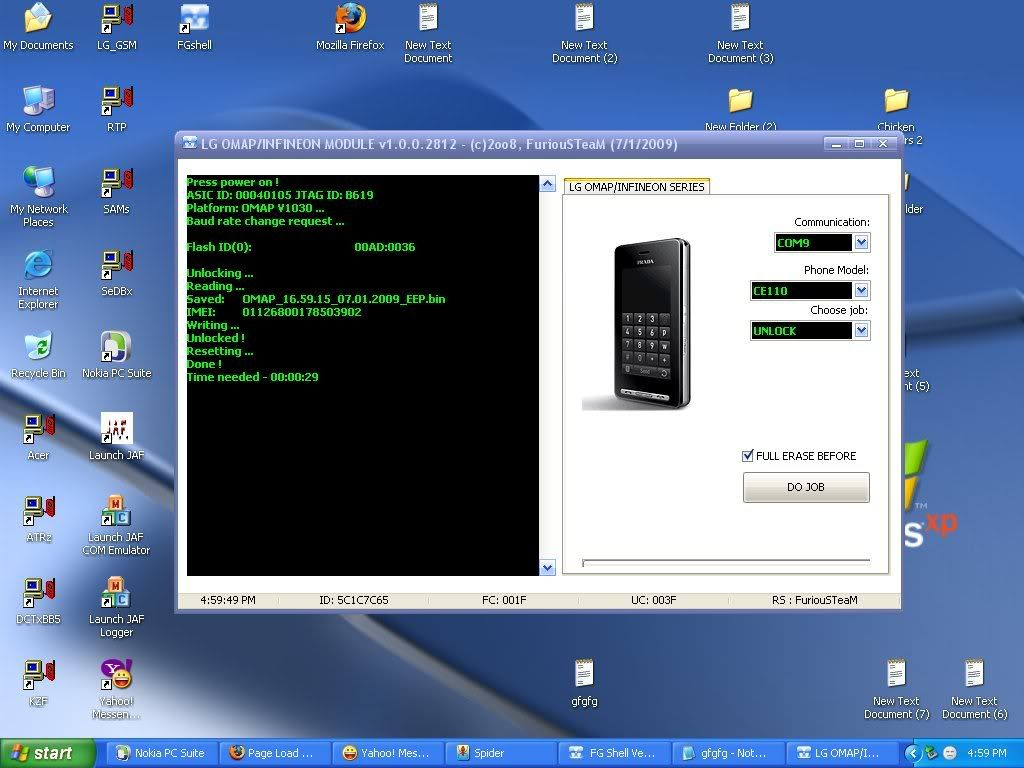Screen dimensions: 1024x768
Task: Click 'Time needed - 00:00:29' log line
Action: pyautogui.click(x=253, y=377)
